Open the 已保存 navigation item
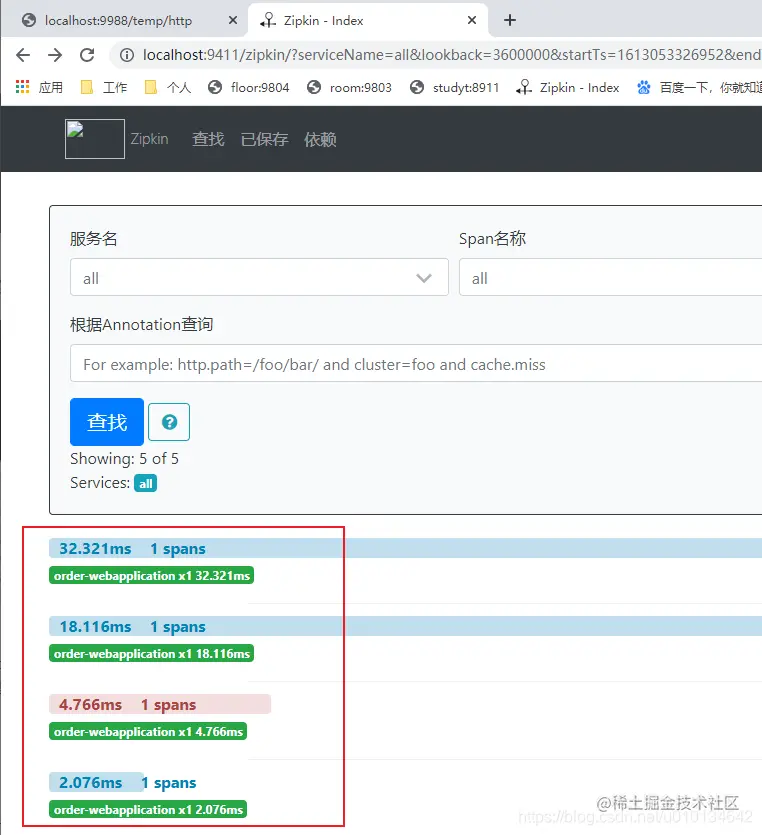Viewport: 762px width, 835px height. coord(265,140)
